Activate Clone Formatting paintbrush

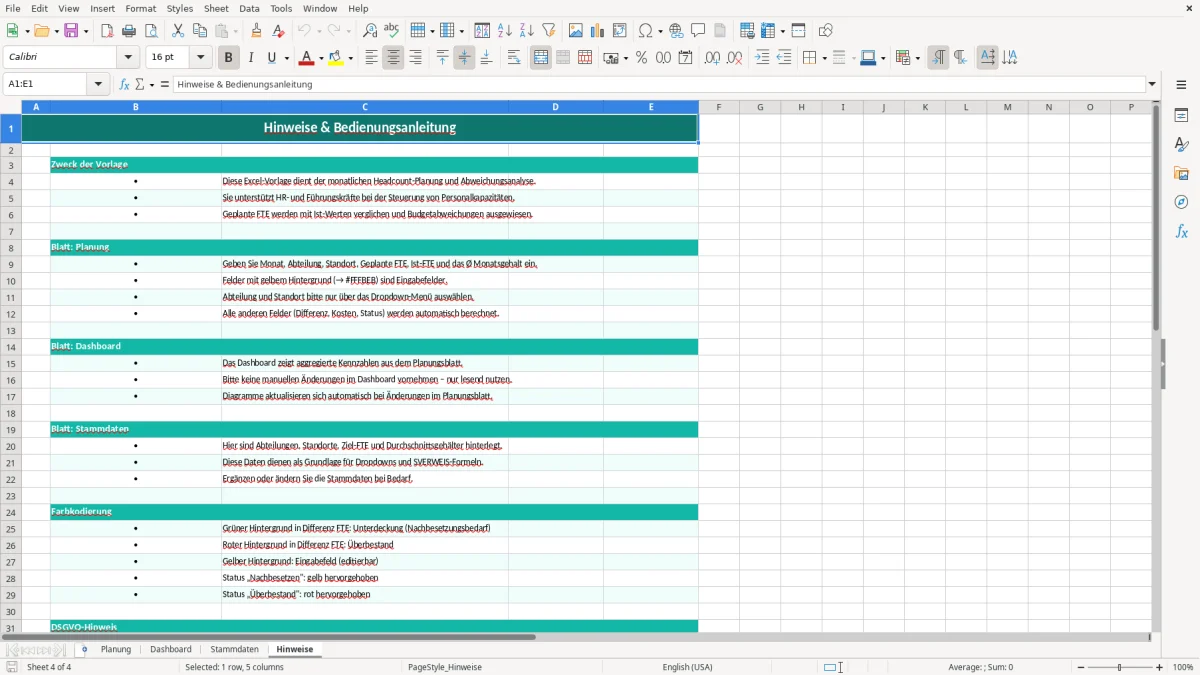point(257,31)
